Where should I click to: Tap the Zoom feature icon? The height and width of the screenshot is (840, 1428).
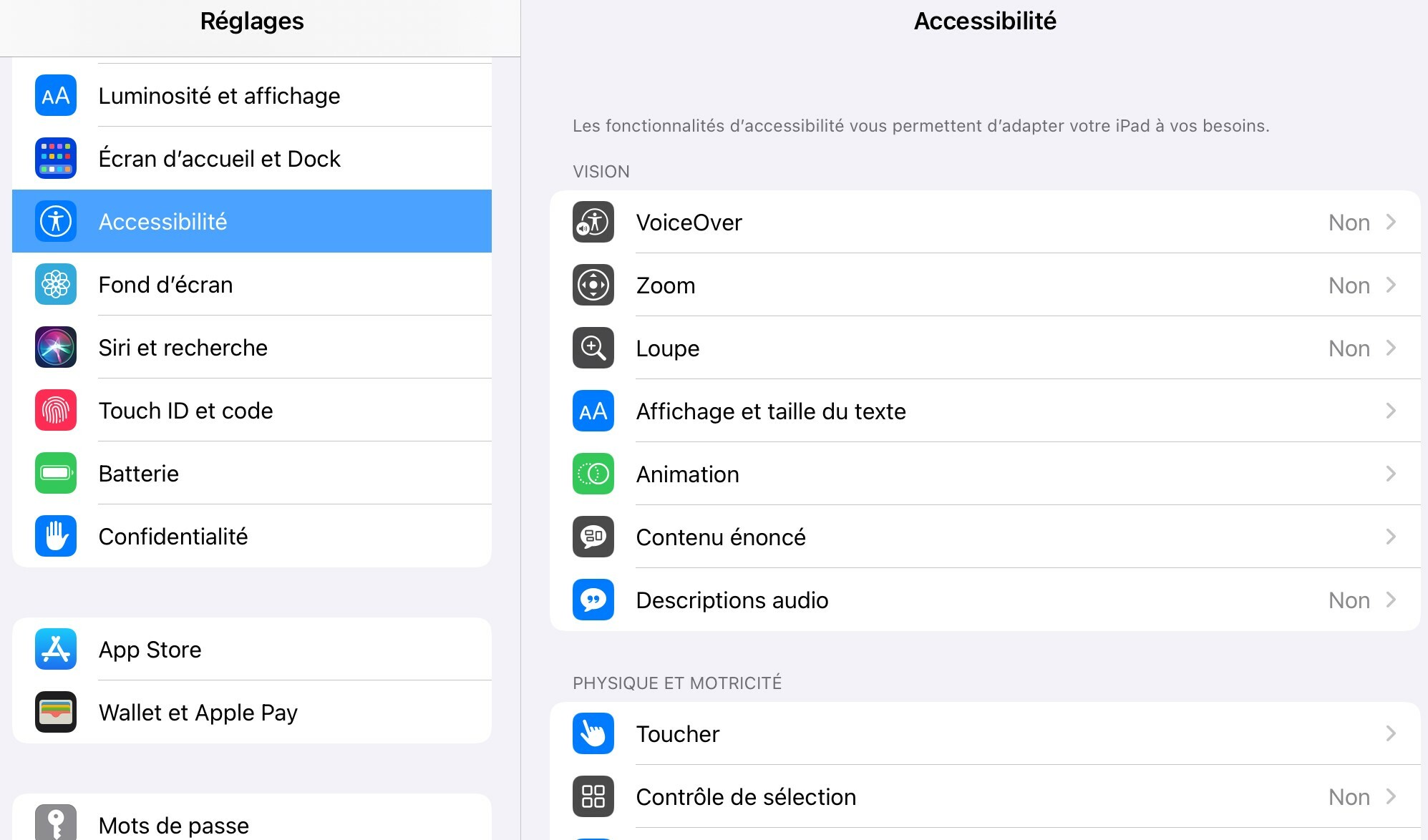593,285
